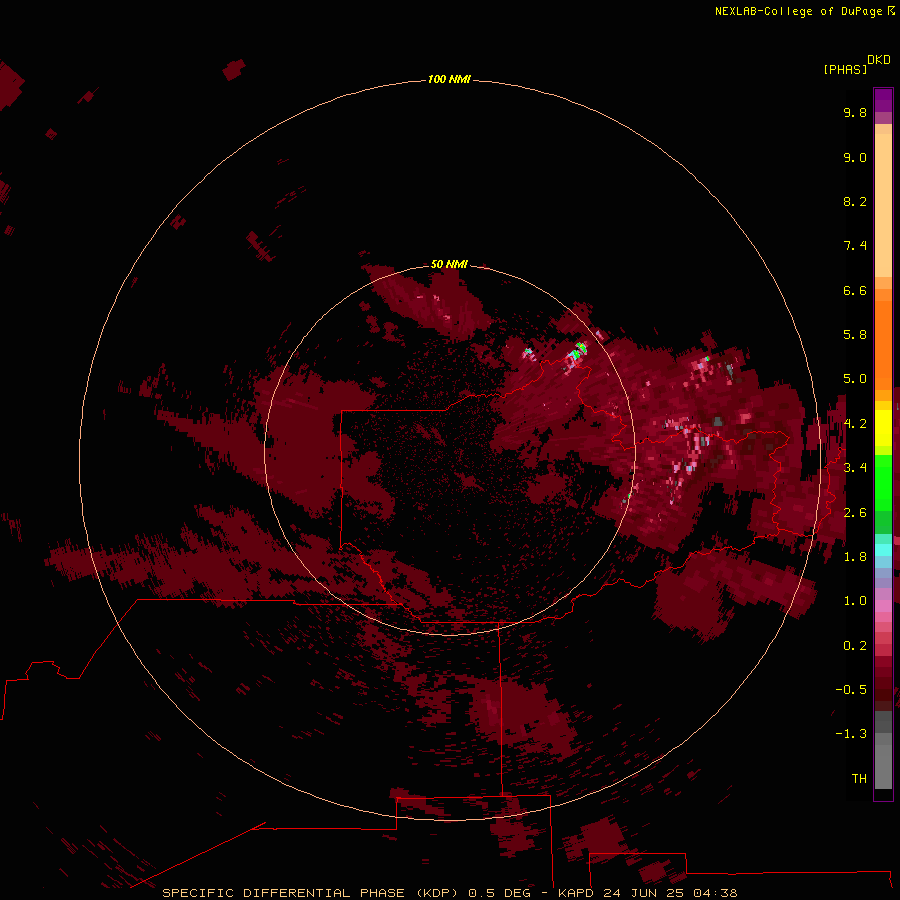This screenshot has height=900, width=900.
Task: Click the [PHAS] legend unit label
Action: click(845, 70)
